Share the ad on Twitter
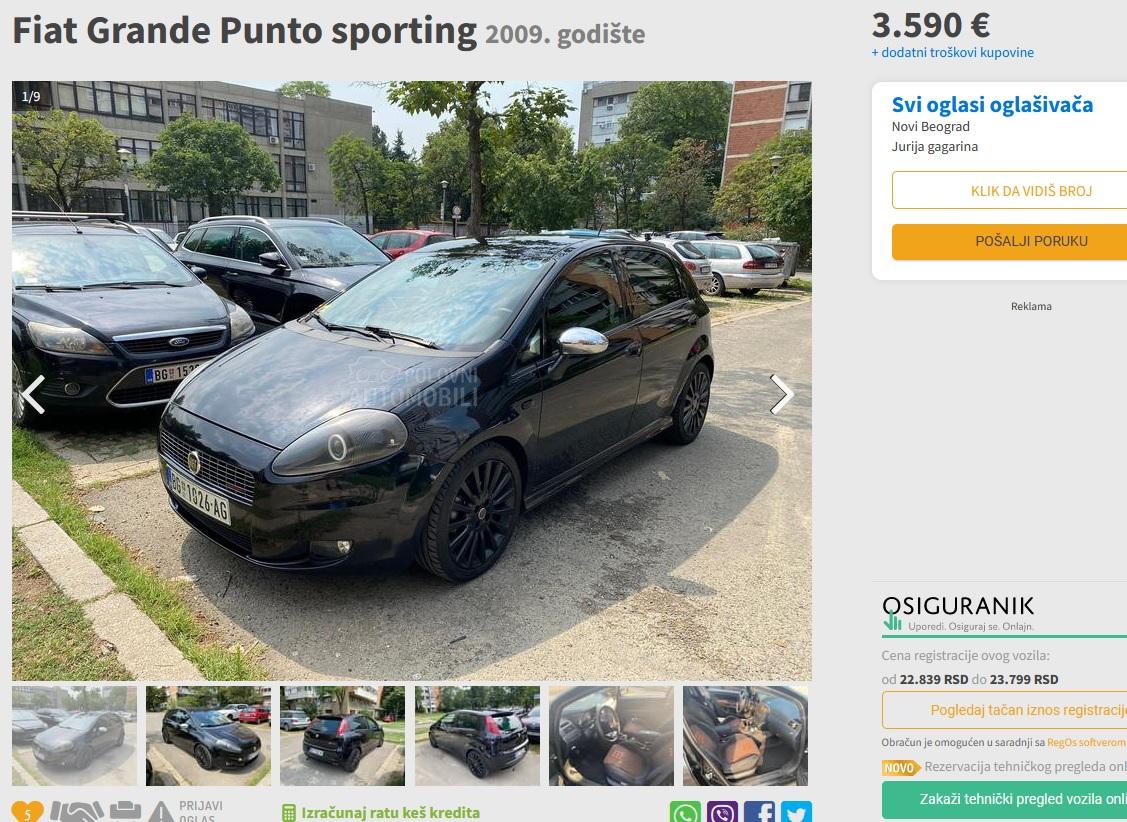This screenshot has width=1127, height=822. coord(796,812)
